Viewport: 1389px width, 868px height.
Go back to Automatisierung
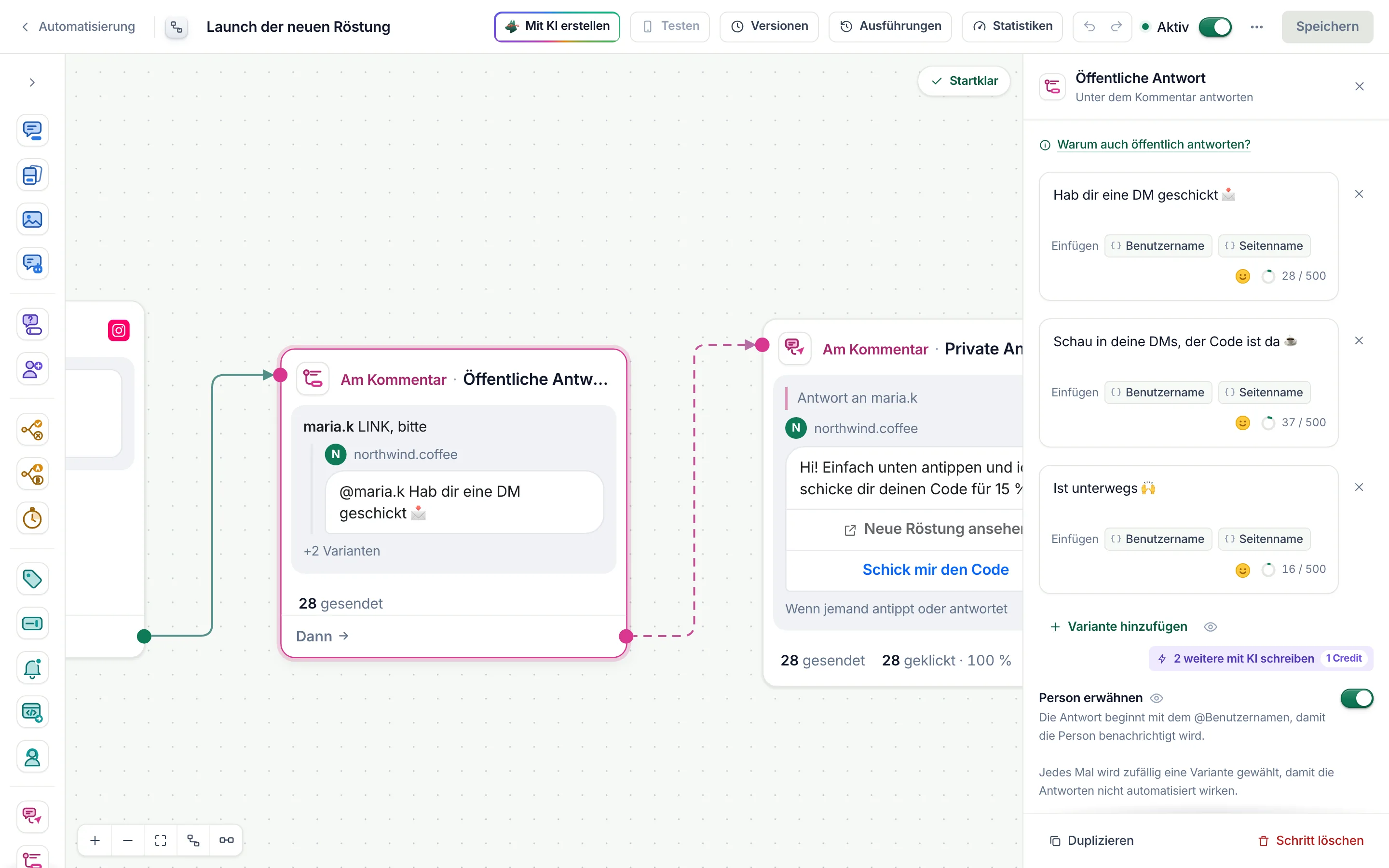(78, 27)
